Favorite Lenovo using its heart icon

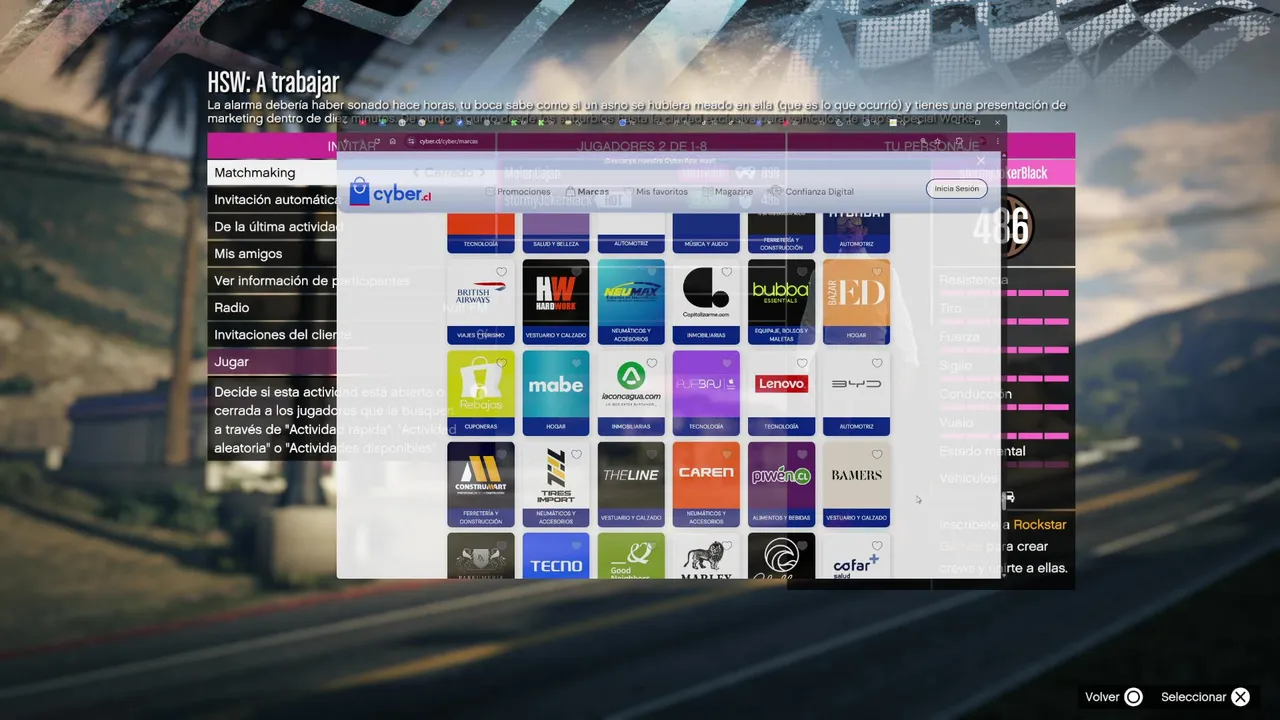click(802, 363)
